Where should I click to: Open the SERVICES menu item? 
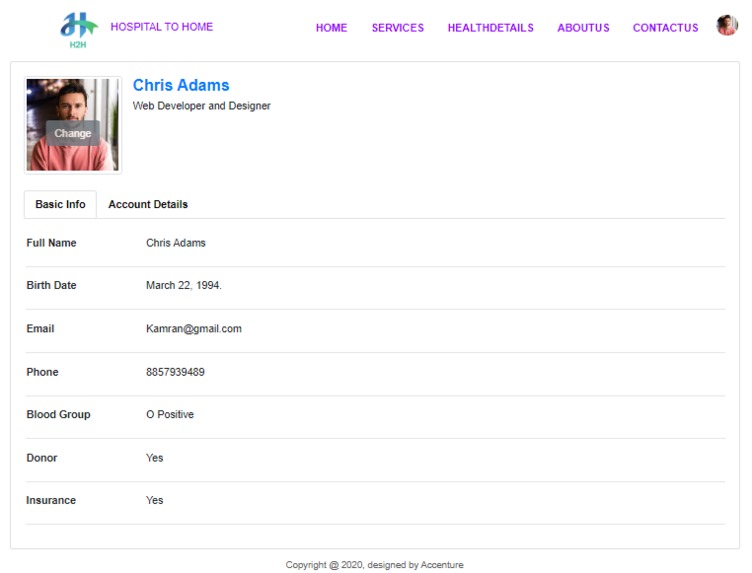tap(398, 28)
